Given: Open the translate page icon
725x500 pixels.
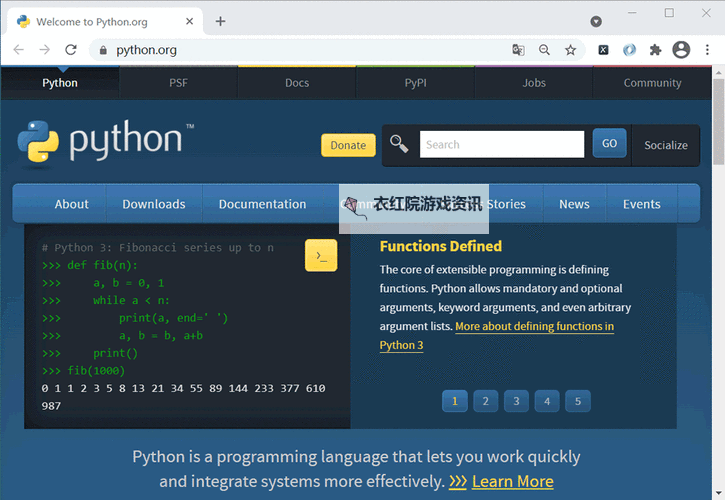Looking at the screenshot, I should [x=518, y=49].
